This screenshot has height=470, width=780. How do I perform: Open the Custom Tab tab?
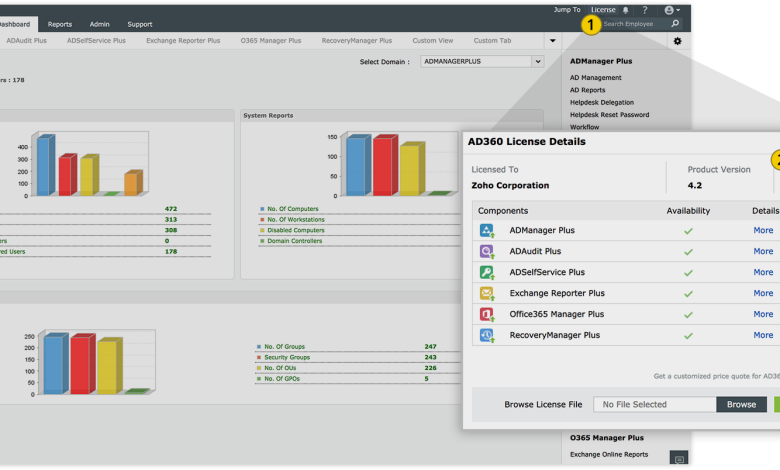click(x=492, y=41)
